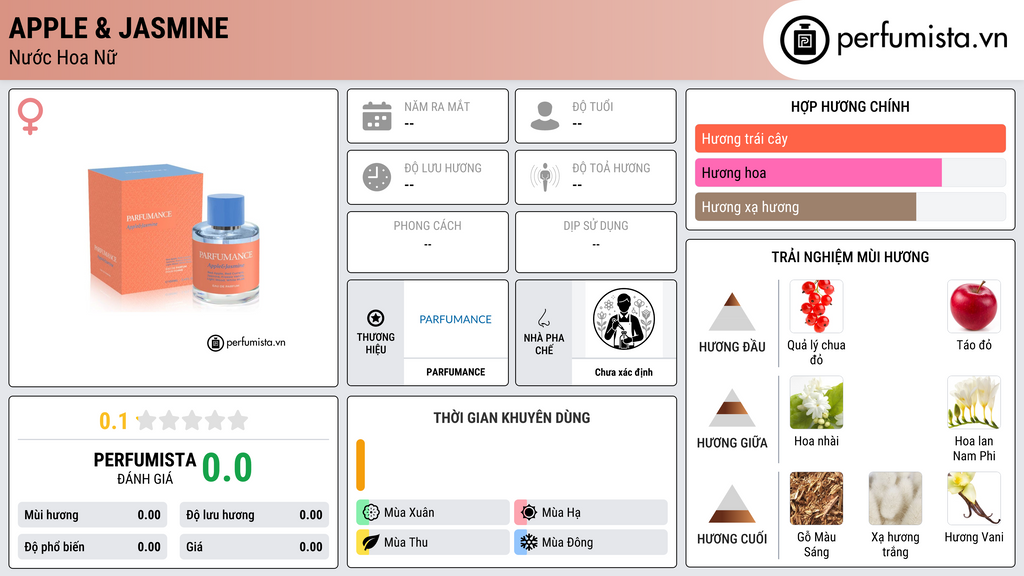Click the nose icon for Nhà pha chế
Screen dimensions: 1024x576
click(543, 318)
